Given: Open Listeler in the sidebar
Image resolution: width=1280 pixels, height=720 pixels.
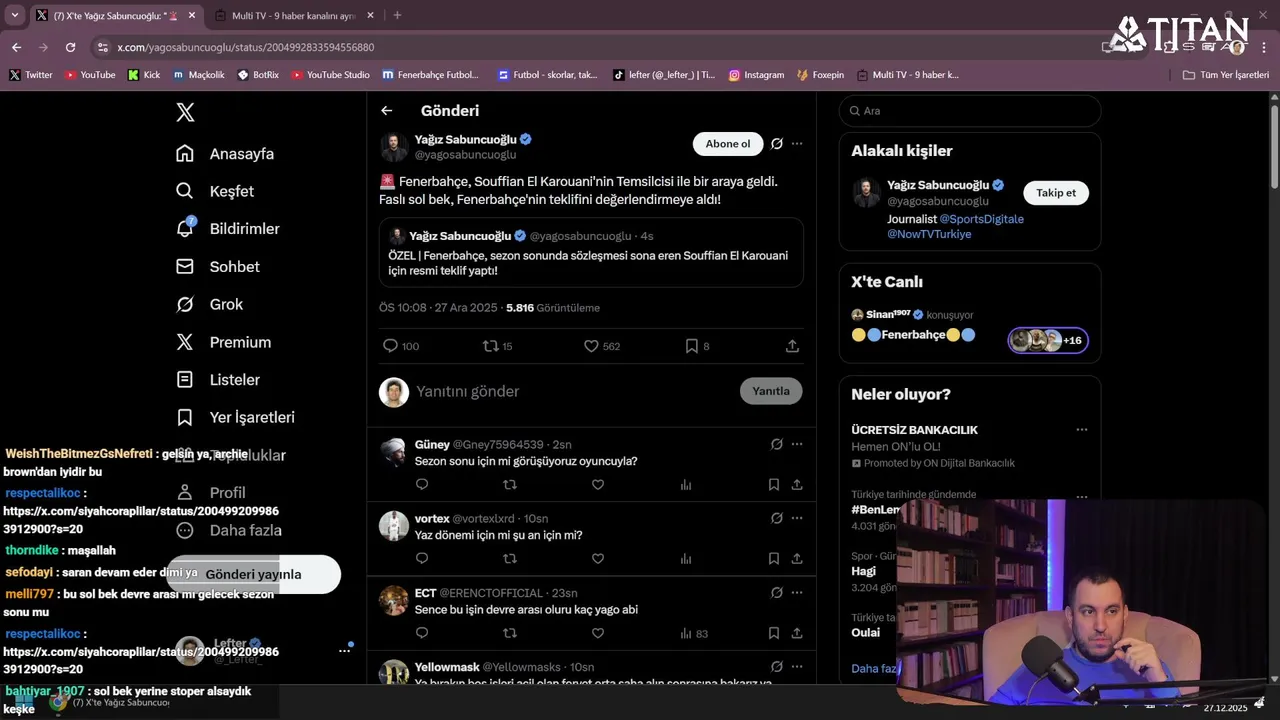Looking at the screenshot, I should (x=218, y=380).
